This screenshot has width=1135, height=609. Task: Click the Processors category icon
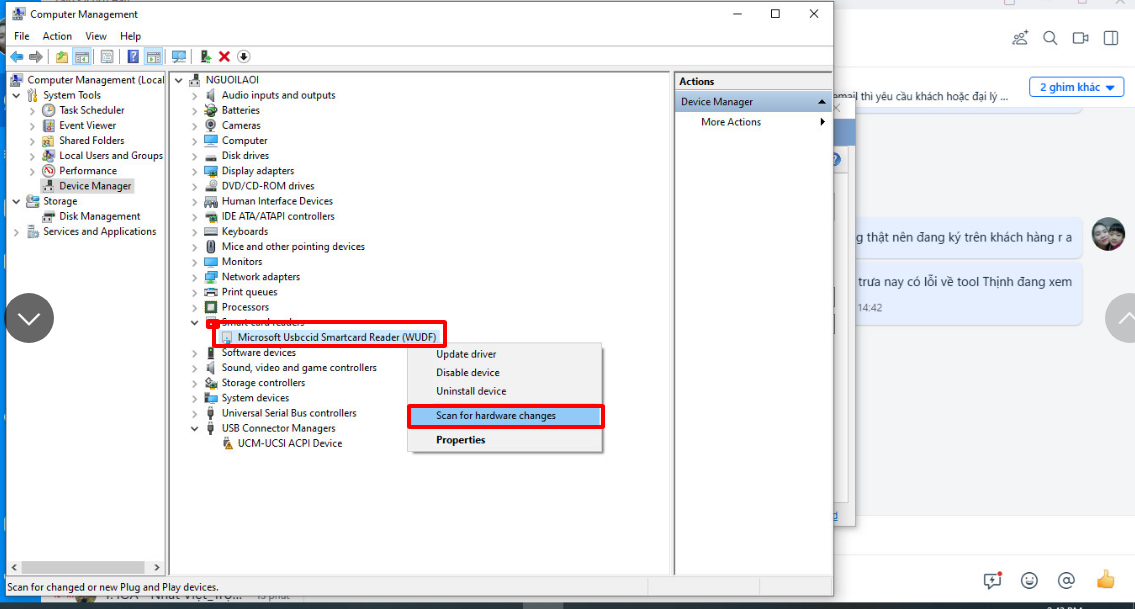[x=211, y=307]
